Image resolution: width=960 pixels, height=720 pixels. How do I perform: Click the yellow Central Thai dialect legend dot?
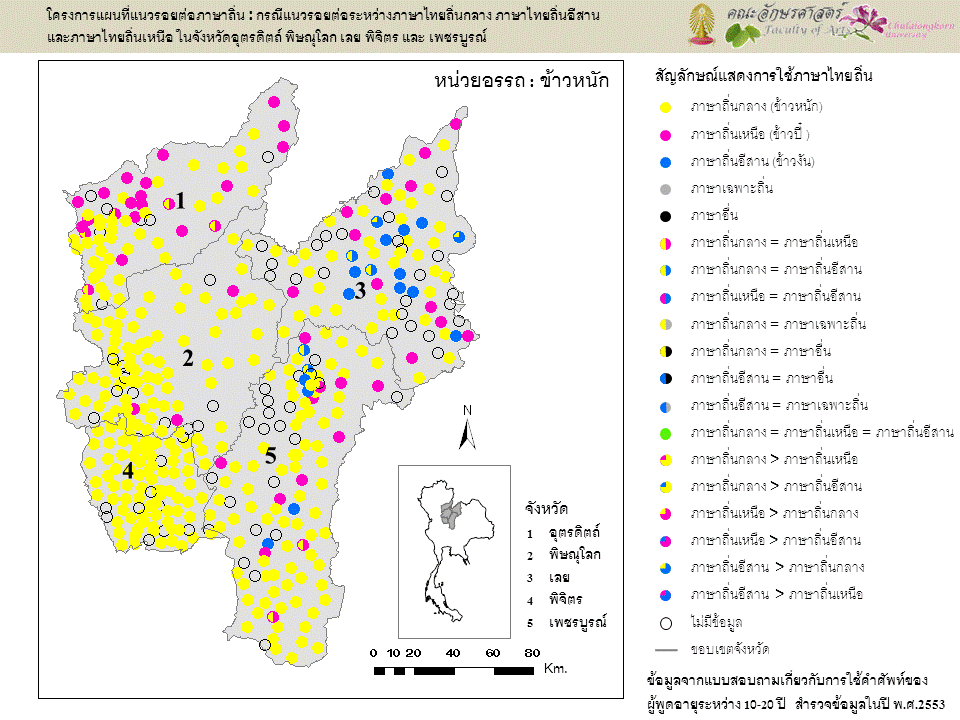click(x=664, y=106)
